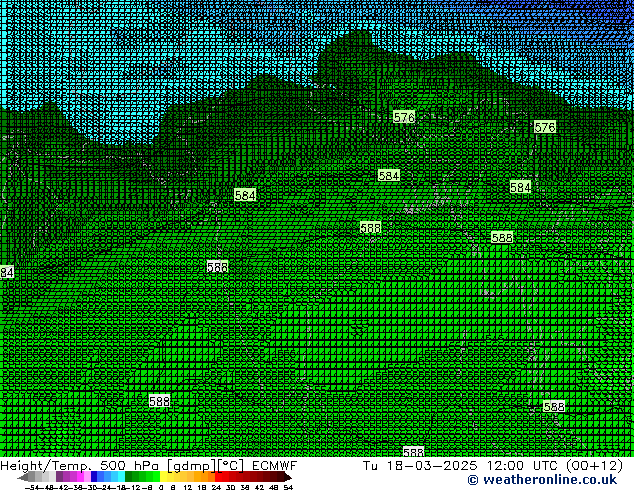Click the '(00+12)' forecast run text
634x490 pixels.
click(x=594, y=466)
